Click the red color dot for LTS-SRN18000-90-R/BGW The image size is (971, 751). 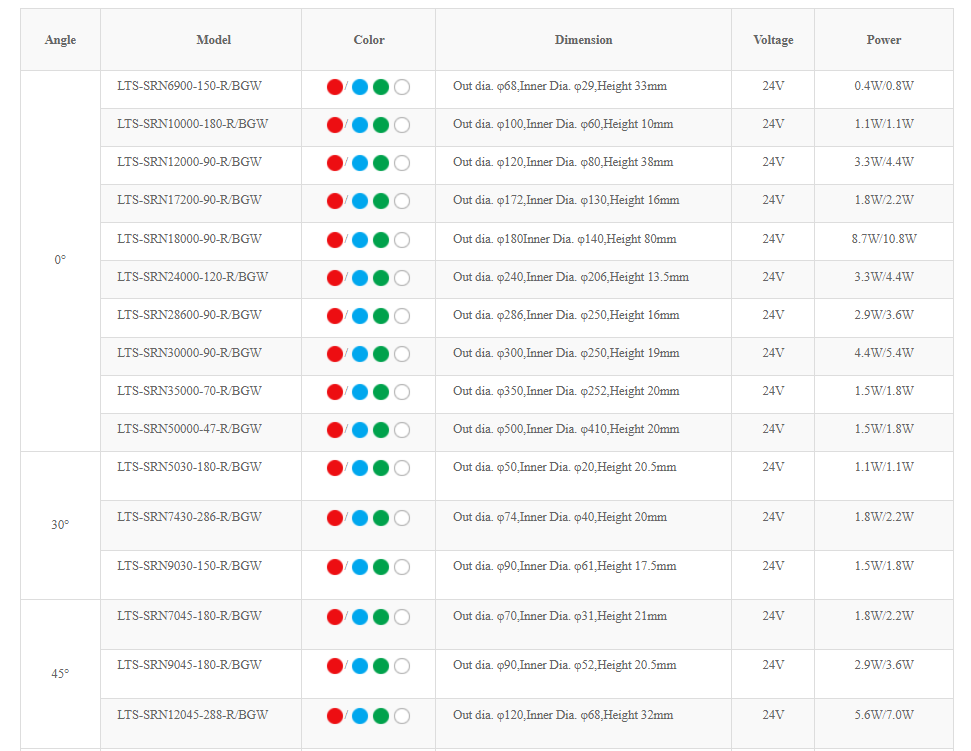[x=335, y=240]
